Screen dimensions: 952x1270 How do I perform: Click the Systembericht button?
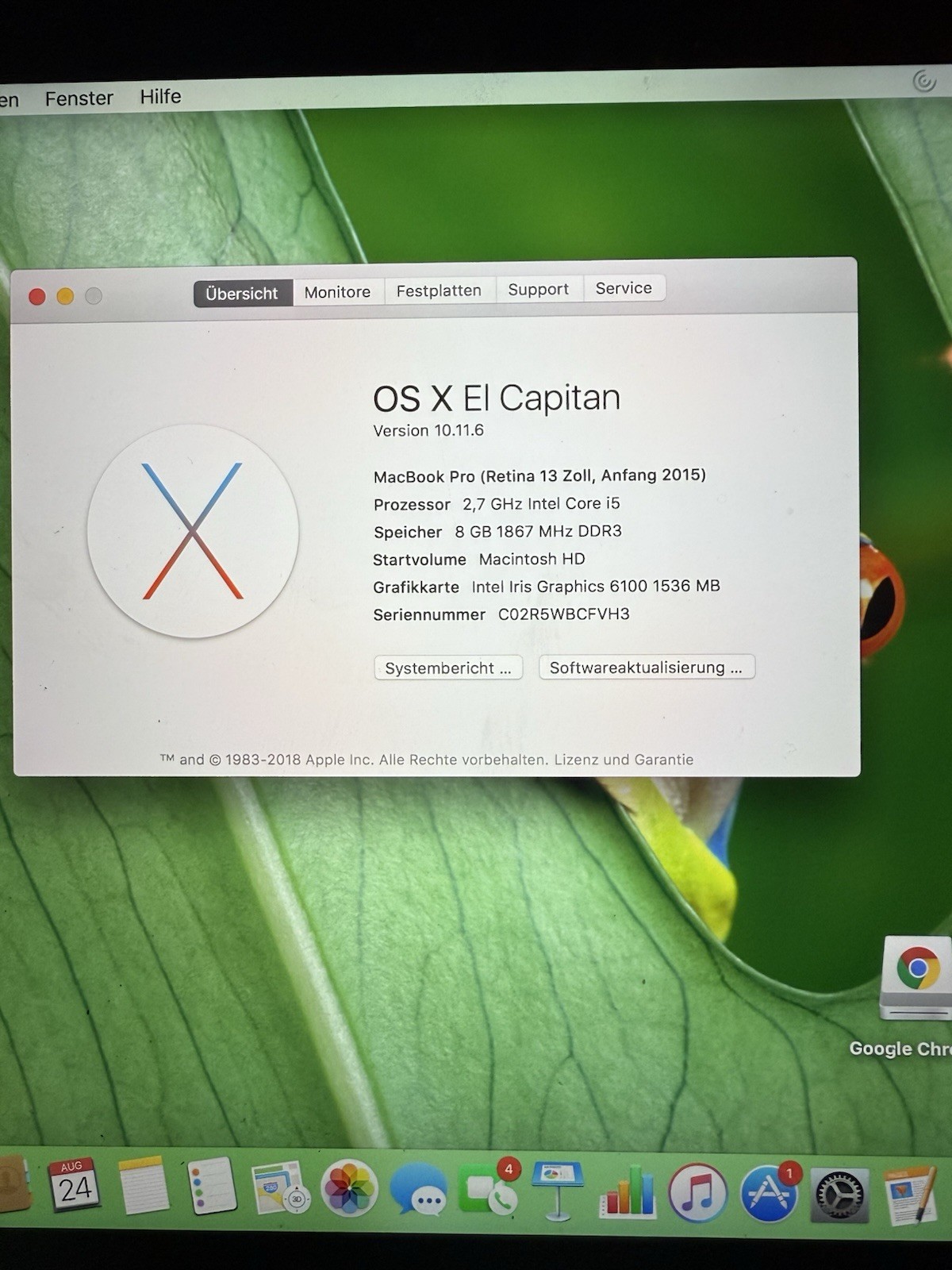pos(448,668)
